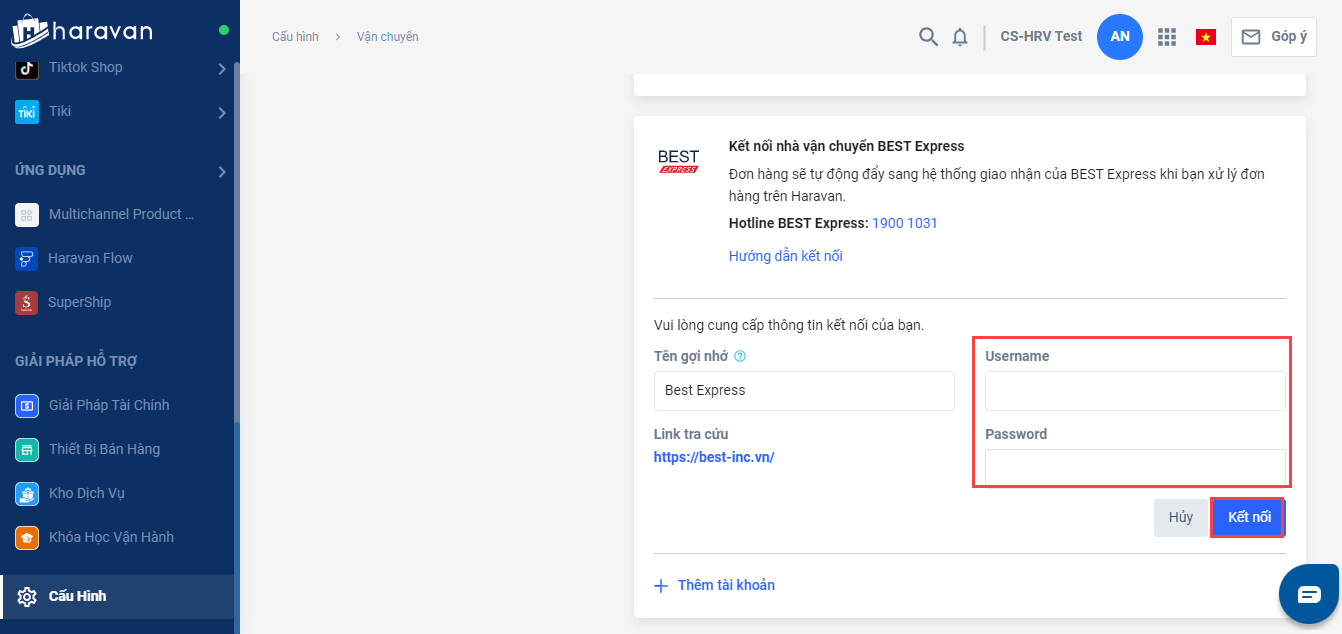This screenshot has width=1342, height=634.
Task: Open Cấu Hình settings menu
Action: tap(77, 596)
